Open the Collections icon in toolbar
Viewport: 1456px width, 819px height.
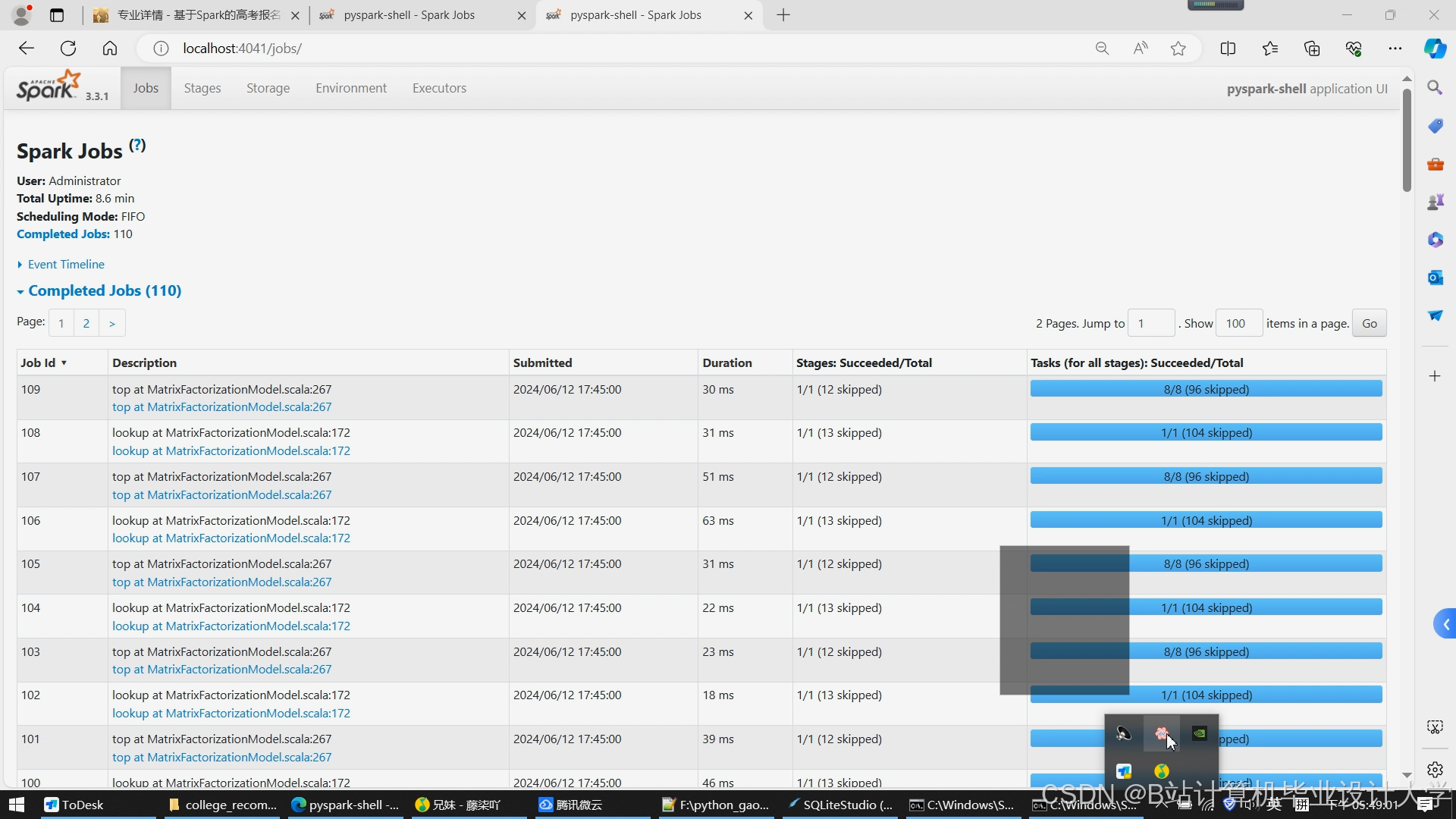click(1312, 49)
